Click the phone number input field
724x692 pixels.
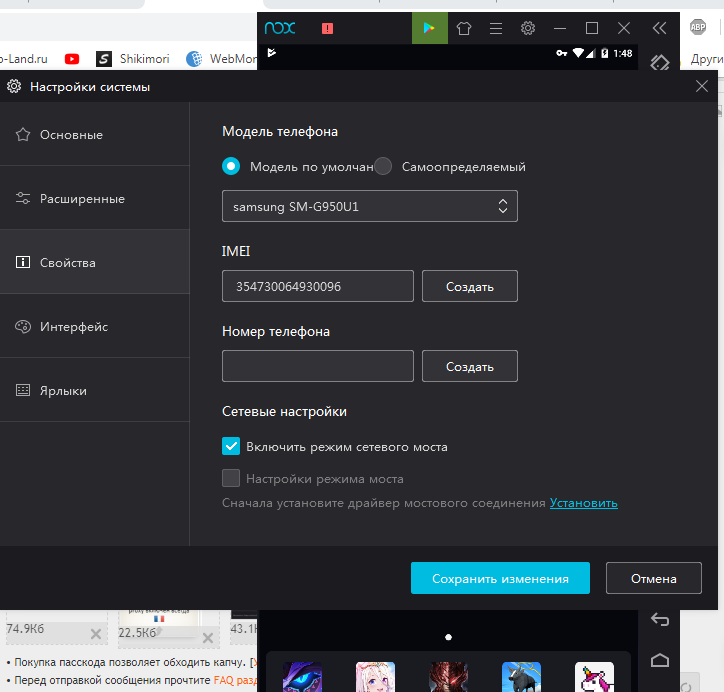click(318, 366)
